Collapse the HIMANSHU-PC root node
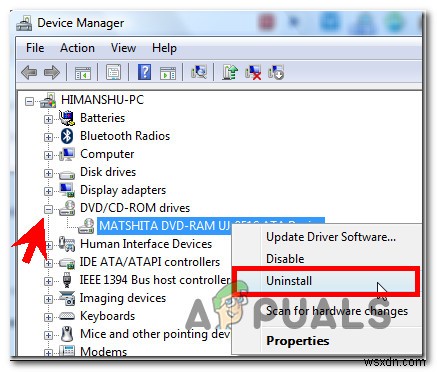This screenshot has width=437, height=372. click(x=30, y=101)
